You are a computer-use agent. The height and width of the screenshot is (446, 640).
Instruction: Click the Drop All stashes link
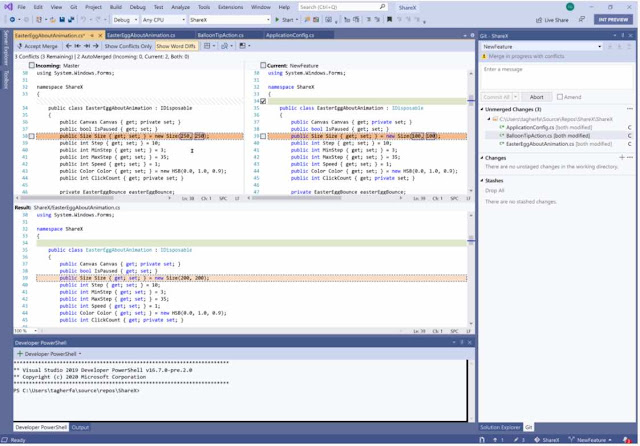coord(495,191)
